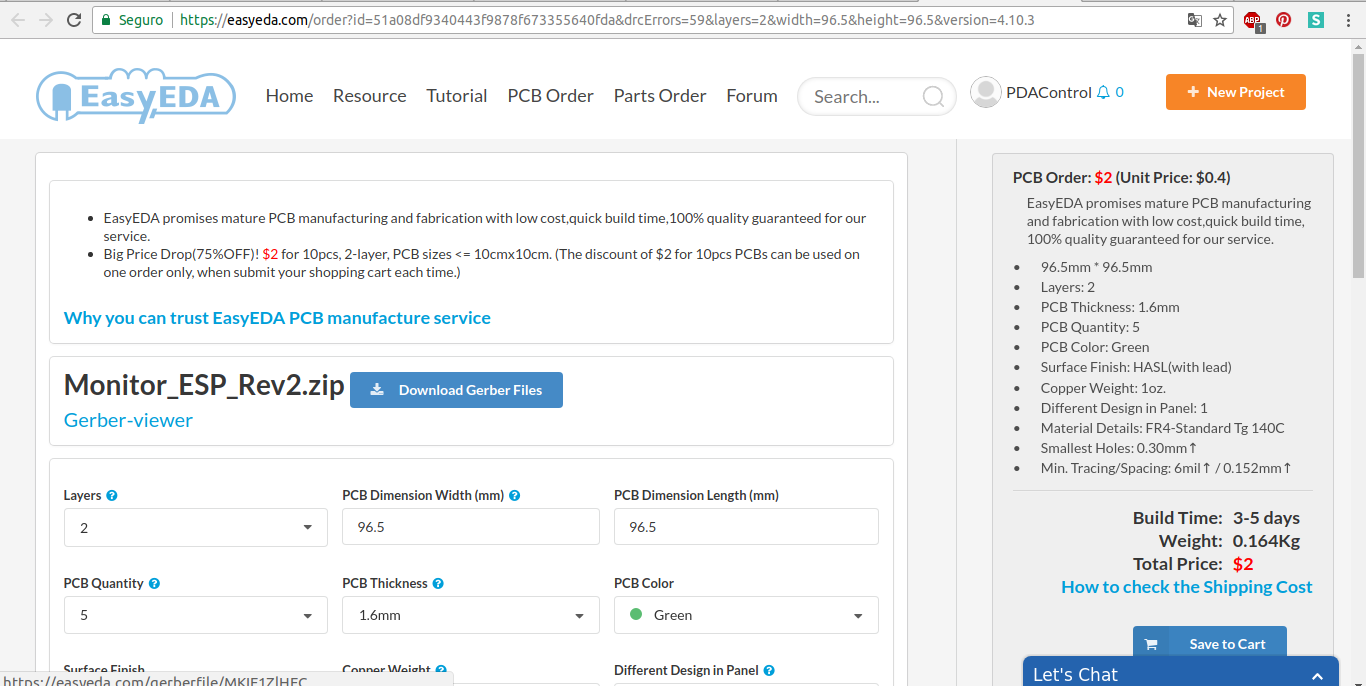Open the PDAControl user avatar
The image size is (1366, 686).
(x=986, y=92)
